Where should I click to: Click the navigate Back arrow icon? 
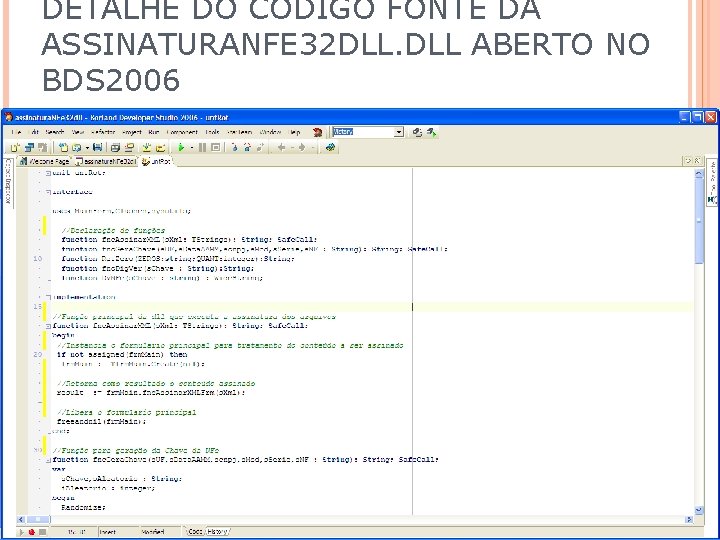[281, 147]
